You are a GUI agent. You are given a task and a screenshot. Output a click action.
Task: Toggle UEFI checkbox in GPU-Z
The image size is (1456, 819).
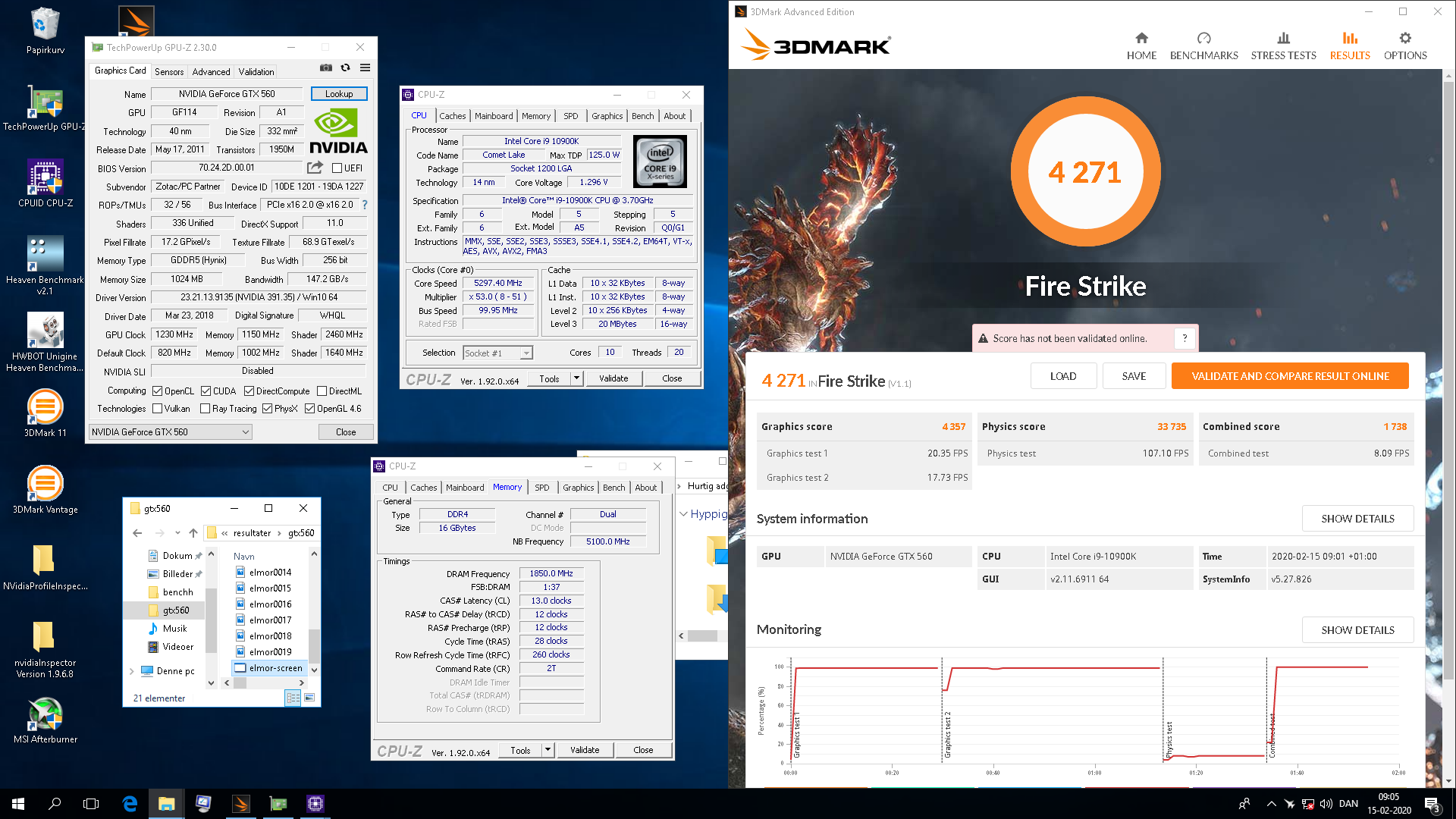(x=337, y=168)
